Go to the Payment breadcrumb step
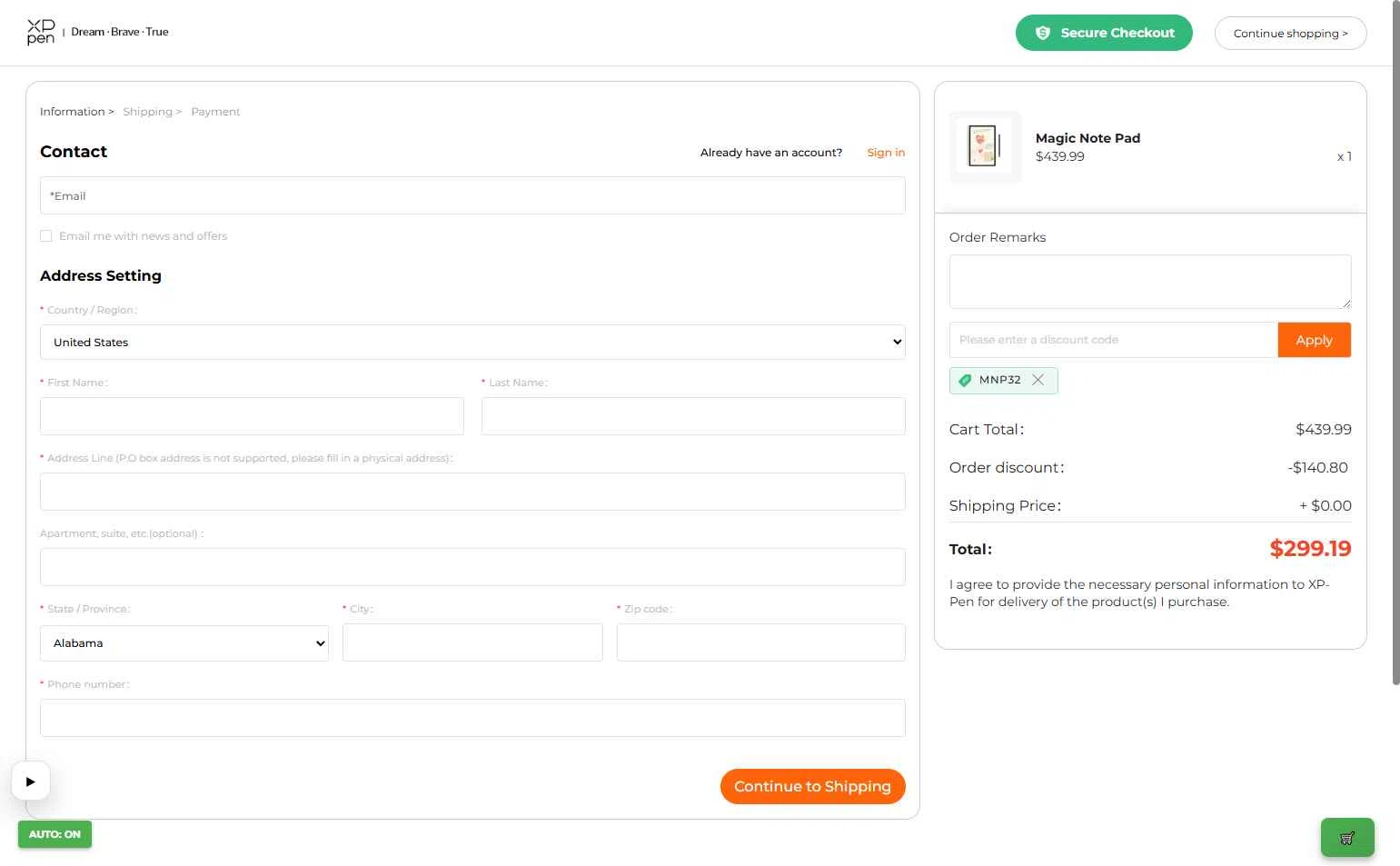Image resolution: width=1400 pixels, height=866 pixels. (215, 112)
